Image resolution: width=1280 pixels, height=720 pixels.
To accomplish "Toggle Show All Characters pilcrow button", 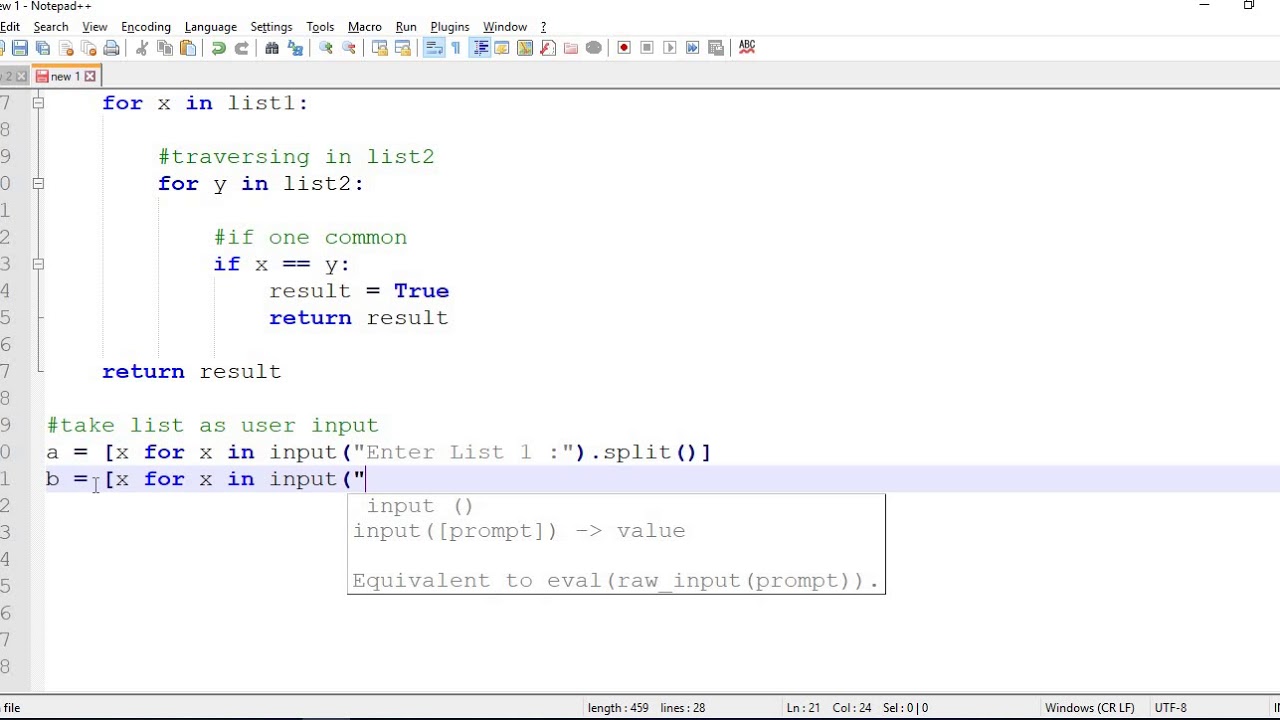I will pos(456,47).
